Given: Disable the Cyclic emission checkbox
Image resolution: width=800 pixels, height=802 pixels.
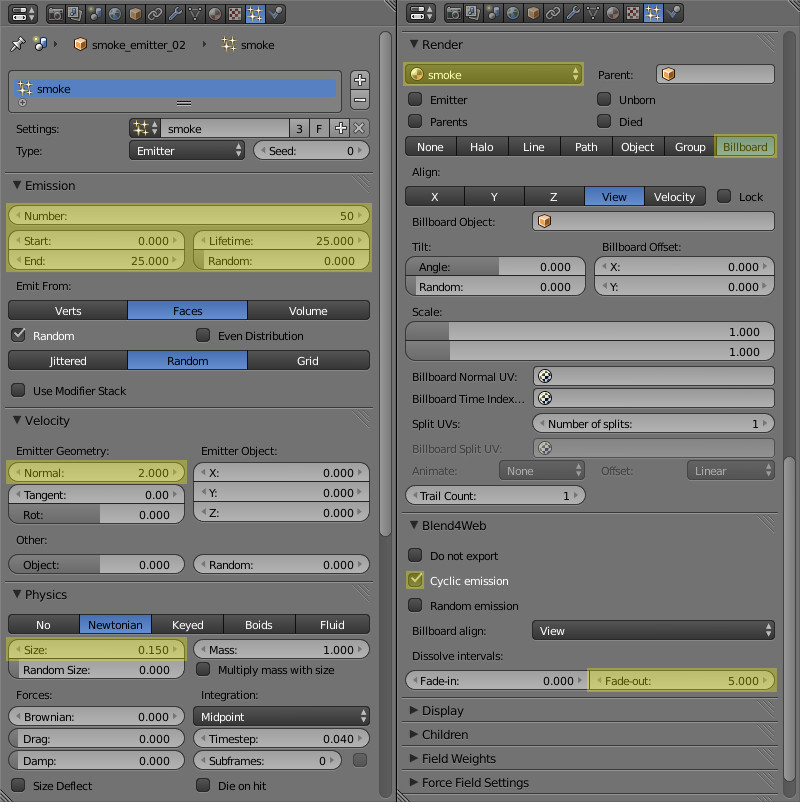Looking at the screenshot, I should point(416,581).
